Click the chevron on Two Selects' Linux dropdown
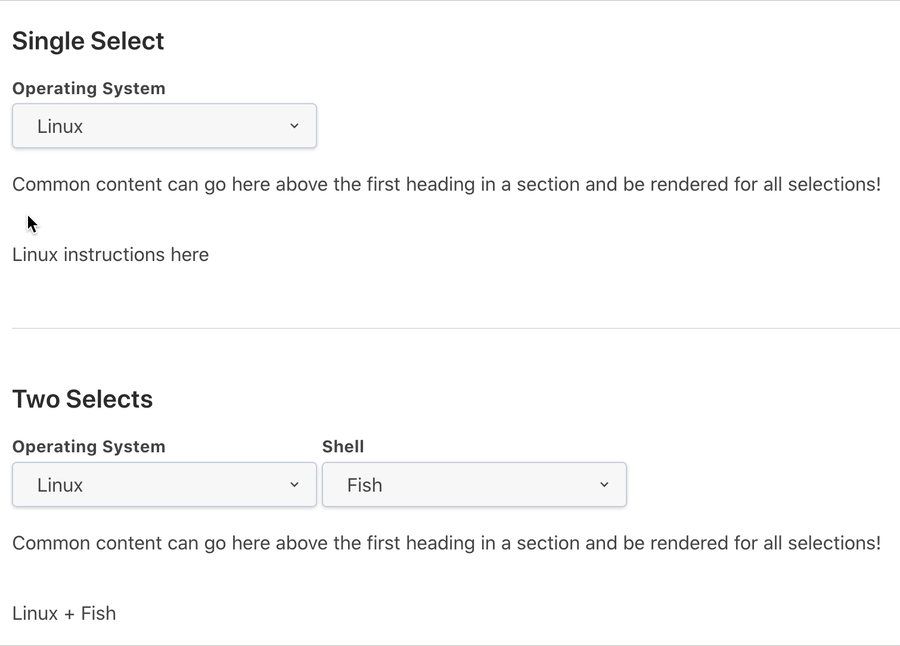 (x=294, y=485)
